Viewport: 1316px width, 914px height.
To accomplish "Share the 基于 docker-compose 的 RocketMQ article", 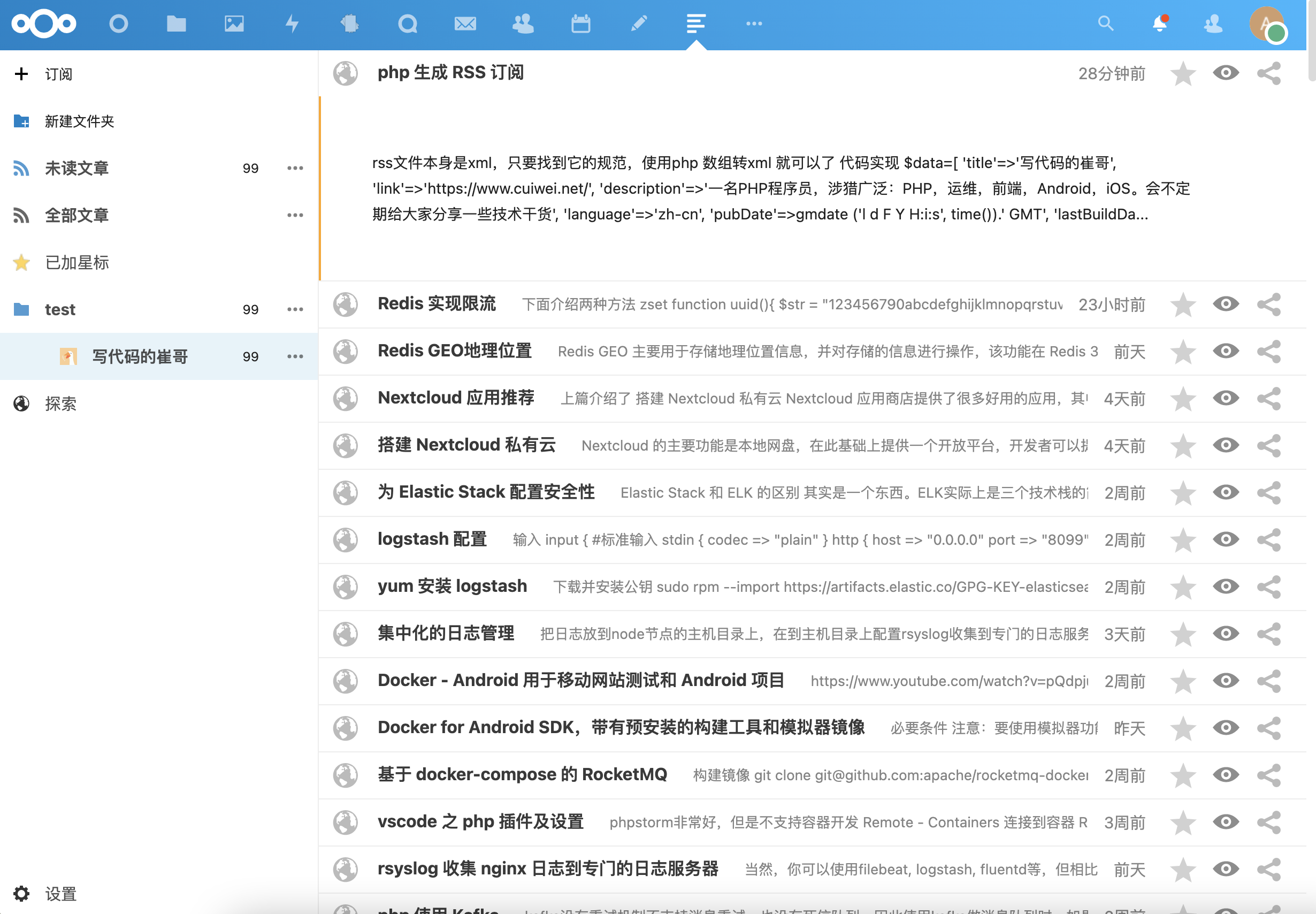I will 1269,775.
